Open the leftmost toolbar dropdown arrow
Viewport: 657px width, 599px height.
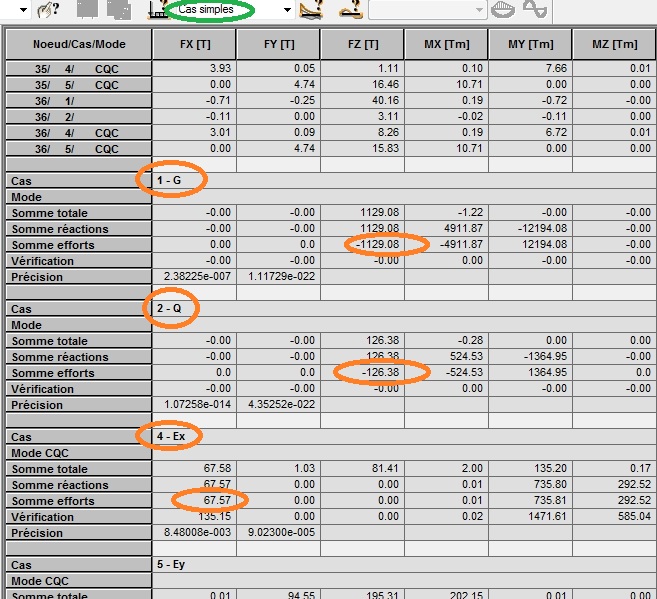23,10
